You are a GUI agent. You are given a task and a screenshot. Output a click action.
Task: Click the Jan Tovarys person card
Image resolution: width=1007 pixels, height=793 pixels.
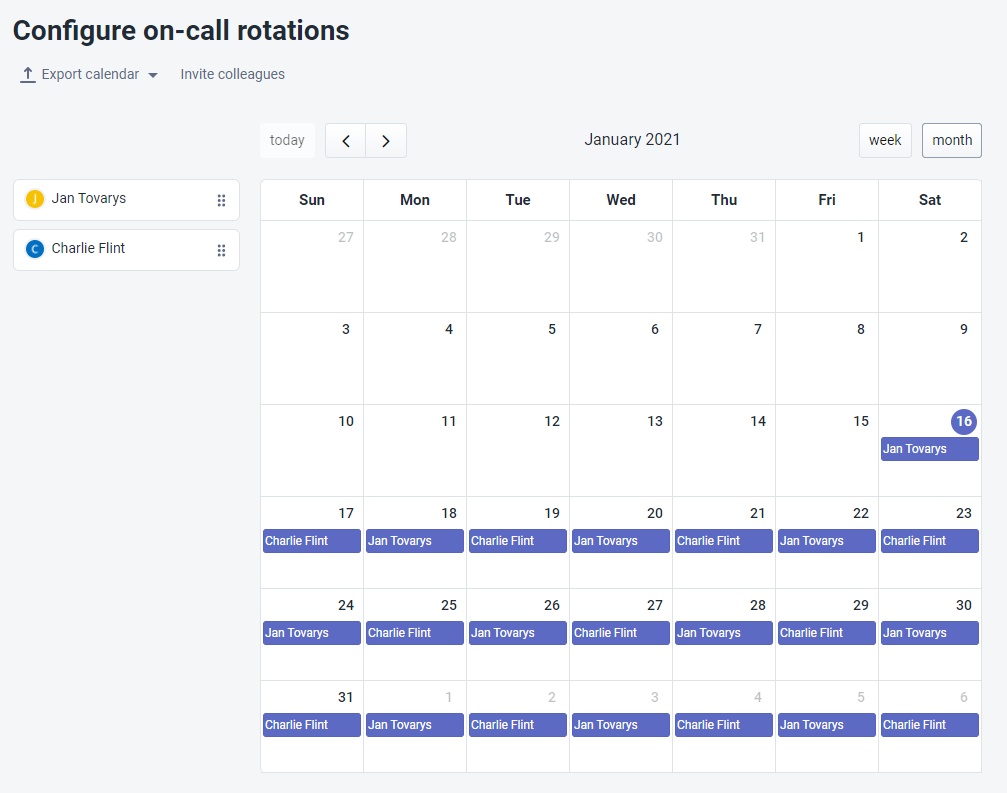(x=120, y=199)
